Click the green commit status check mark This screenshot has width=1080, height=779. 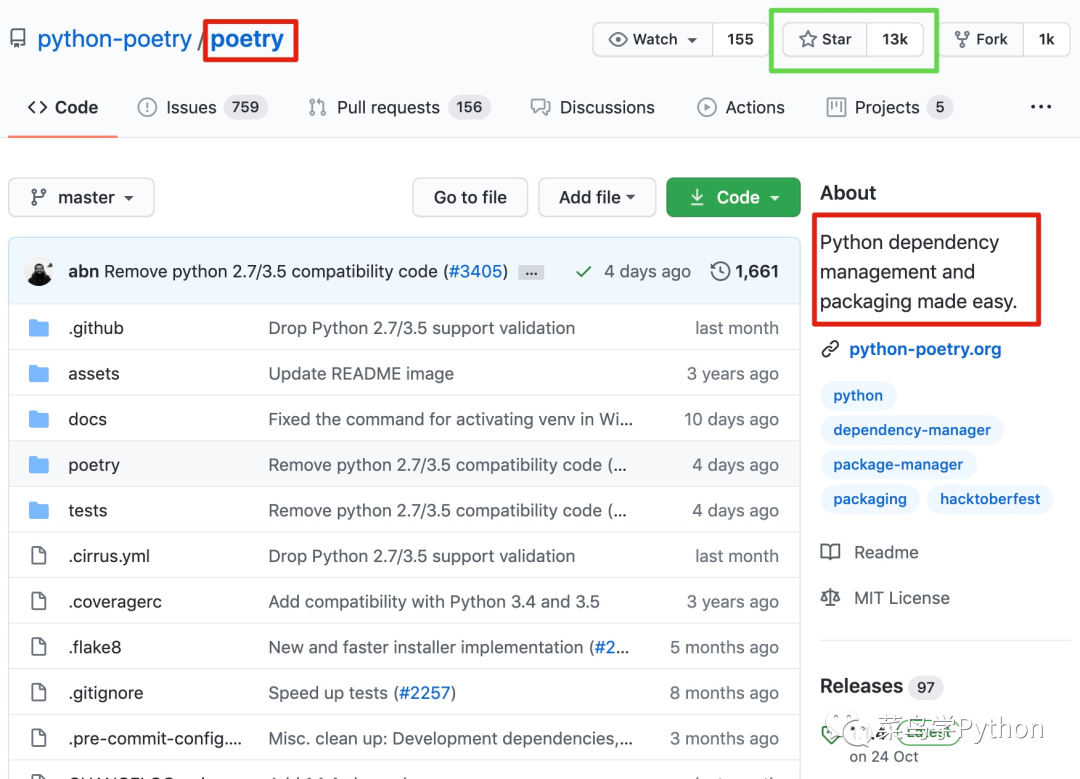pyautogui.click(x=583, y=272)
